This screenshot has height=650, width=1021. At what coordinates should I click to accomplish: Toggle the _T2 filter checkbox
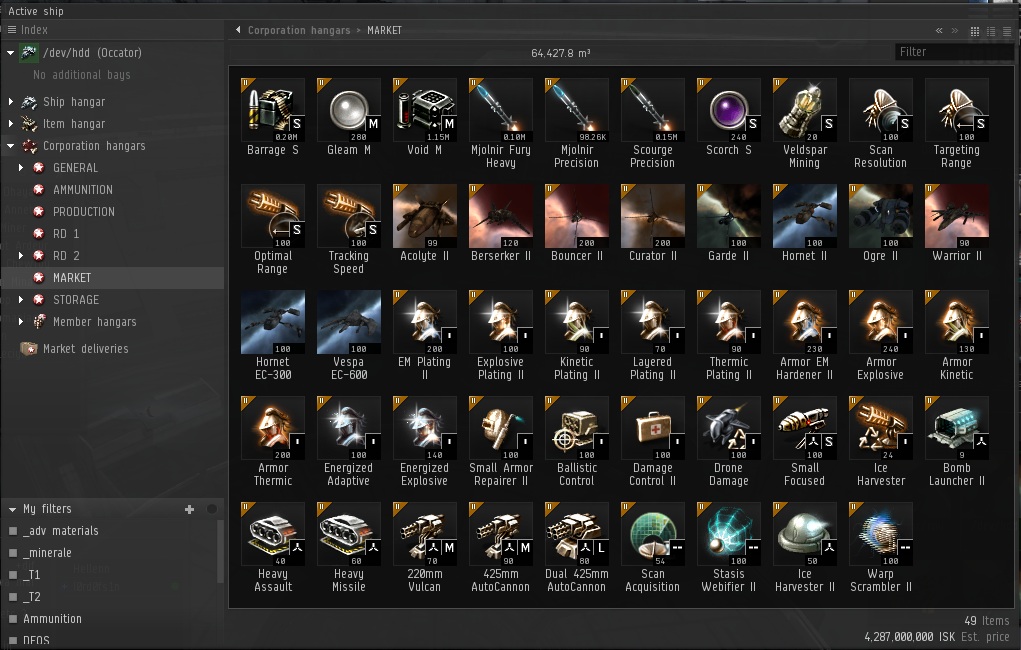coord(13,597)
